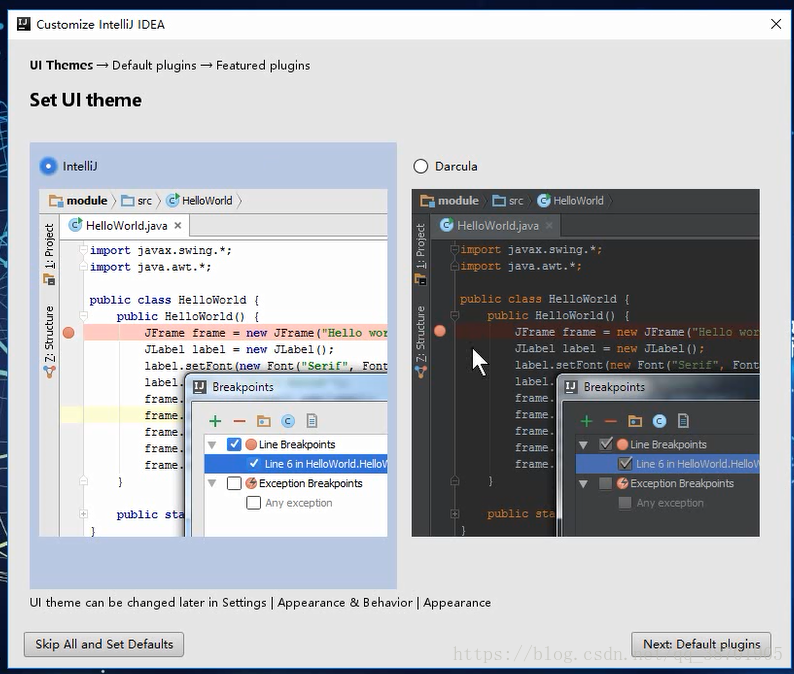Select HelloWorld.java tab in Darcula preview
The height and width of the screenshot is (674, 794).
tap(496, 225)
